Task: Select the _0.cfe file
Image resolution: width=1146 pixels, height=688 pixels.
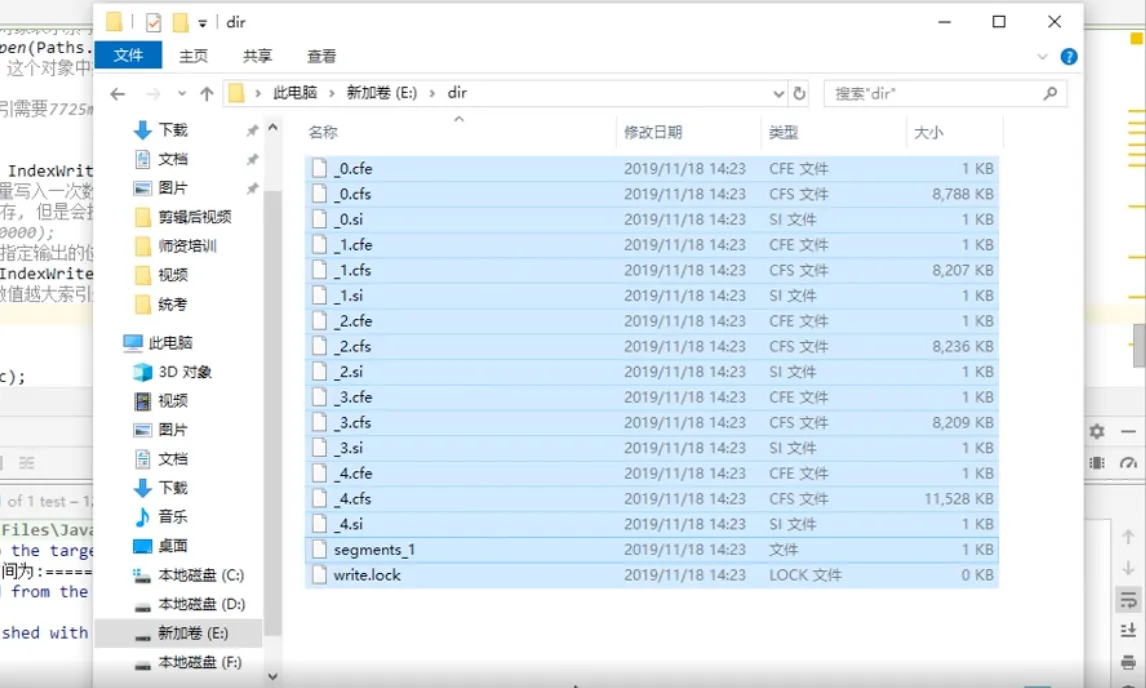Action: tap(651, 169)
